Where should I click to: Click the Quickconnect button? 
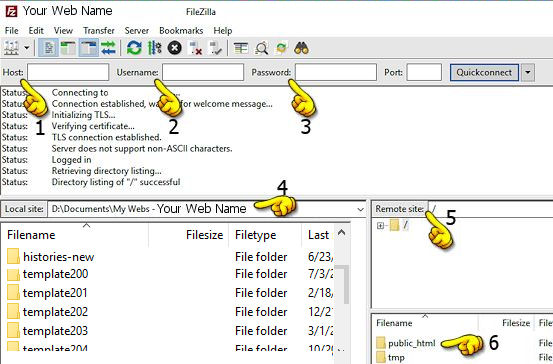pos(484,72)
